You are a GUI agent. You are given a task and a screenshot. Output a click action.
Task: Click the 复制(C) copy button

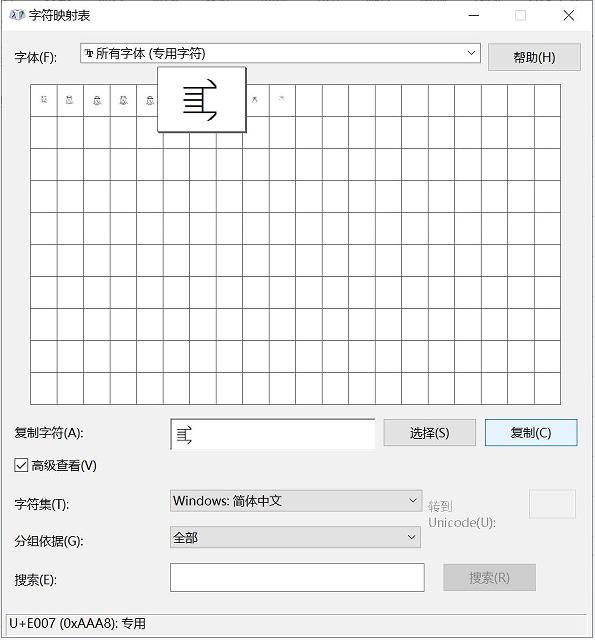tap(531, 433)
